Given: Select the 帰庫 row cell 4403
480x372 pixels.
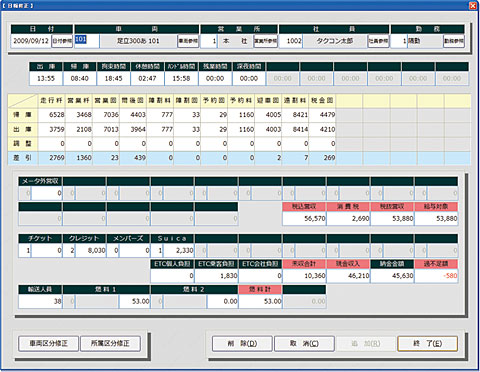Looking at the screenshot, I should pyautogui.click(x=133, y=115).
